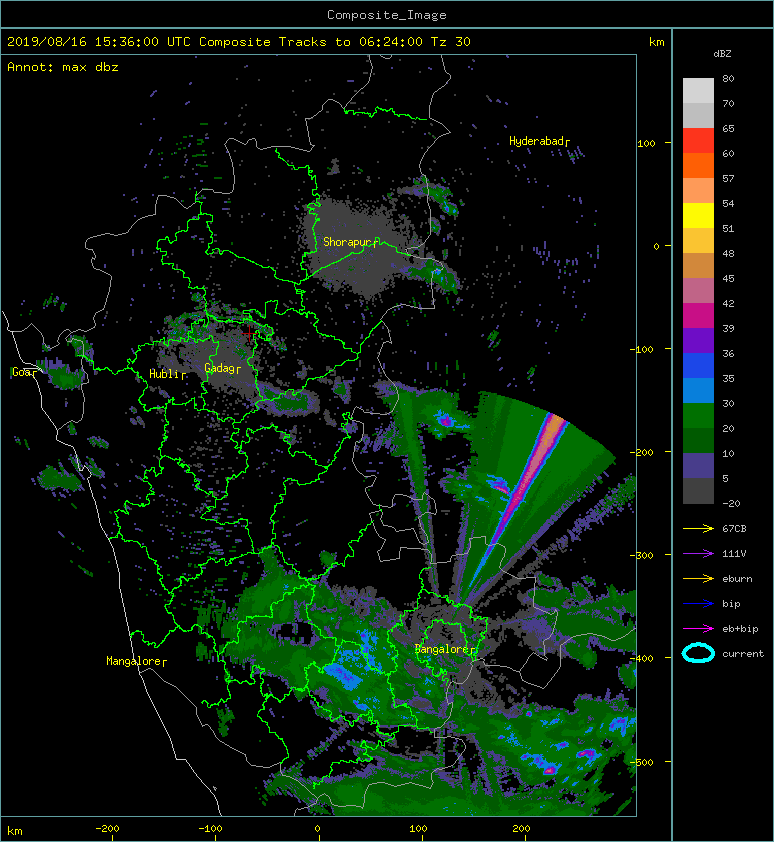Click the Gadag city label
Screen dimensions: 774x842
[x=220, y=368]
